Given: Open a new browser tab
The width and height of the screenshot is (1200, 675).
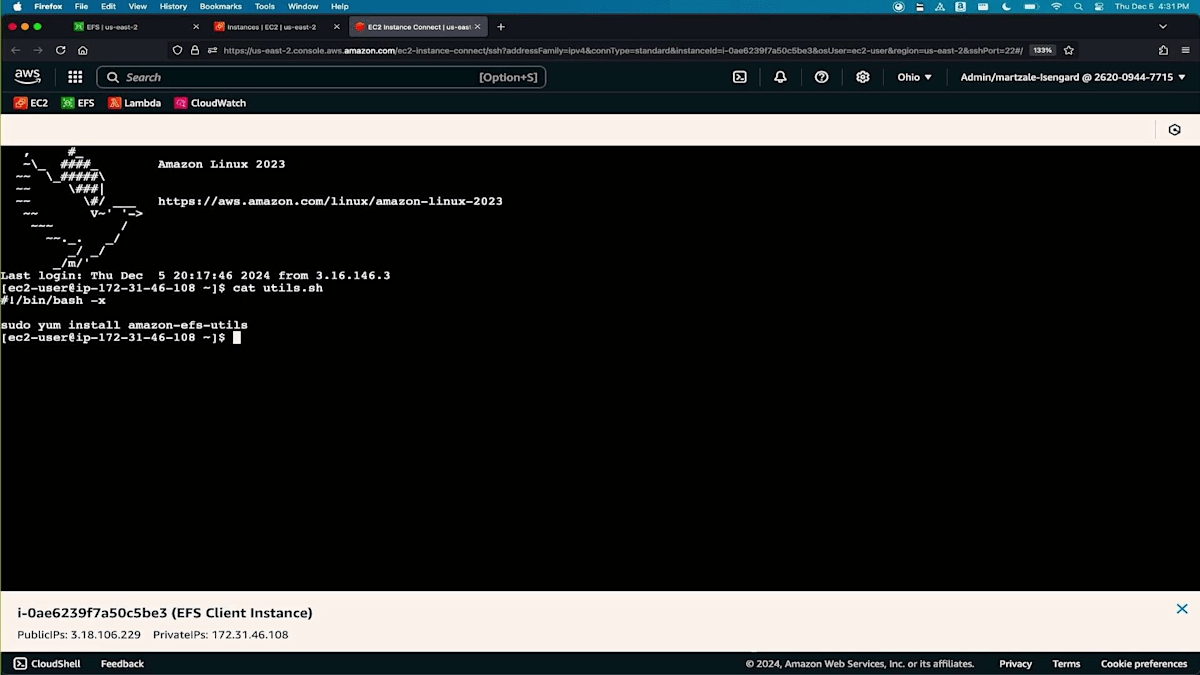Looking at the screenshot, I should pyautogui.click(x=501, y=27).
